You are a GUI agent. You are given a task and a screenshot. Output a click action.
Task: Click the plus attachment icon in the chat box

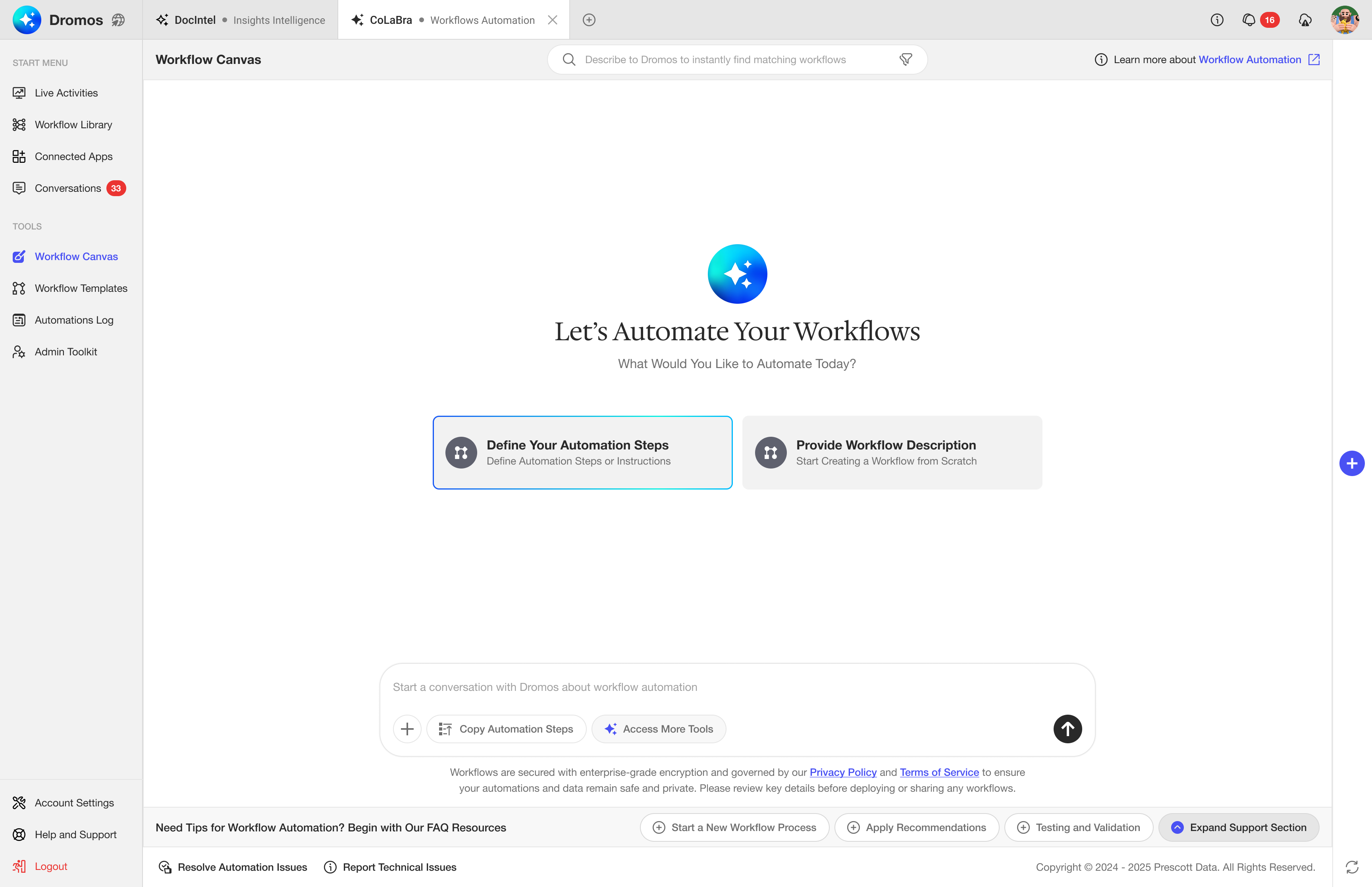click(x=407, y=729)
